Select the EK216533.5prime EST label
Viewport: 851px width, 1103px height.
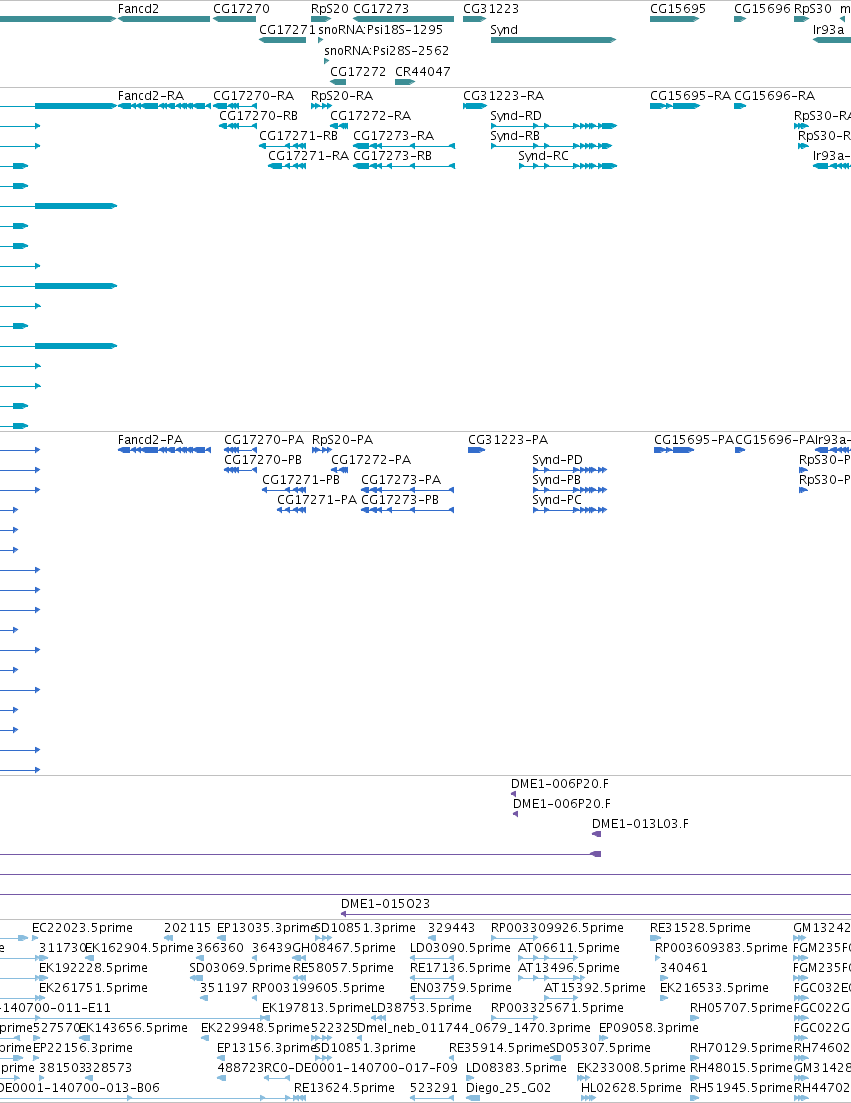tap(714, 988)
